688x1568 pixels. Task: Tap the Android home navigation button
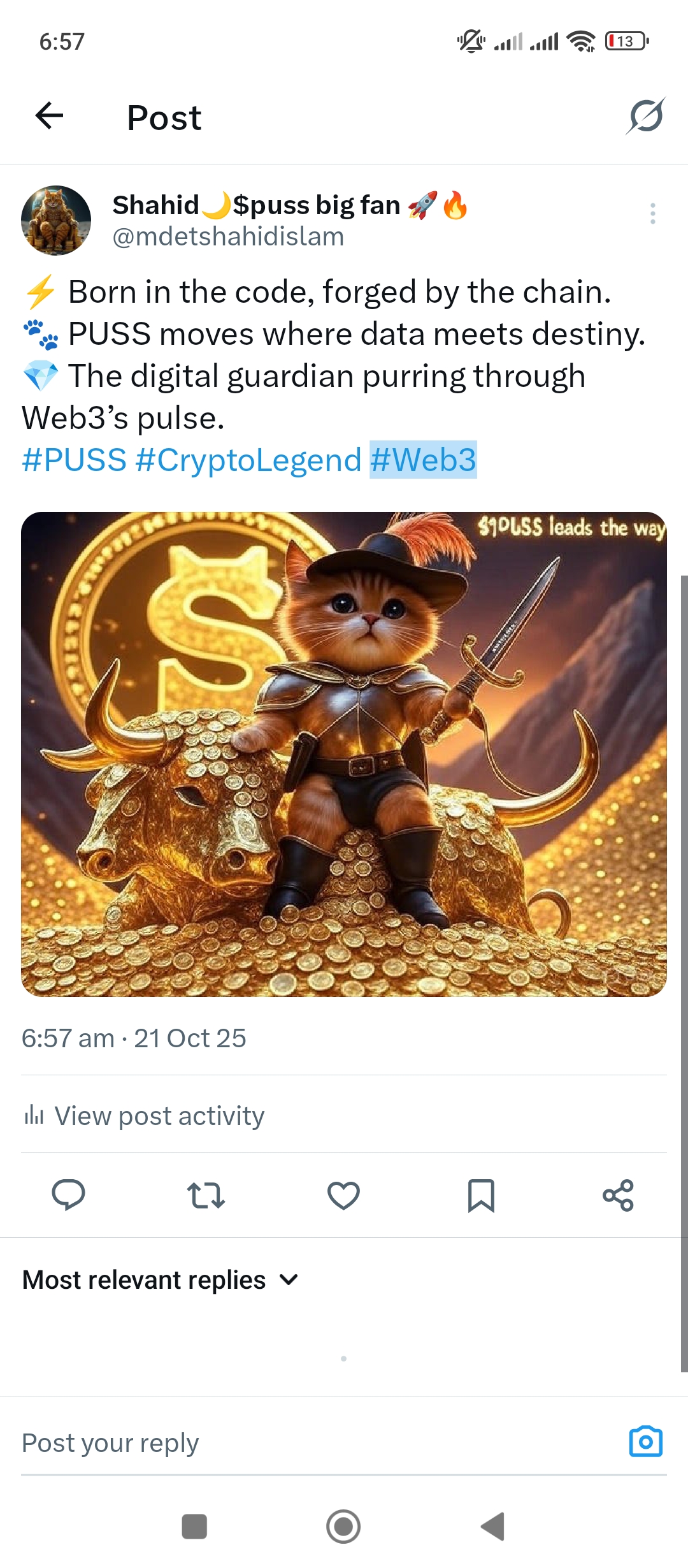pos(343,1527)
